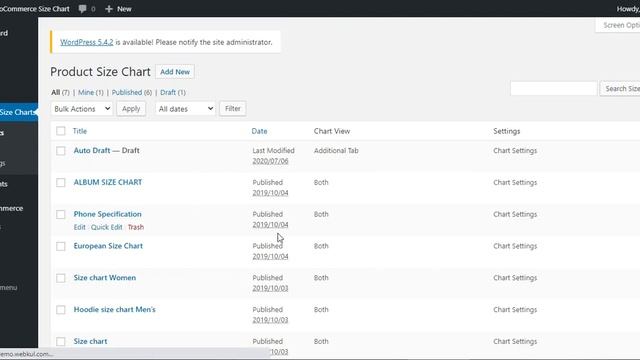Check the last Size chart row checkbox
This screenshot has width=640, height=360.
[61, 342]
